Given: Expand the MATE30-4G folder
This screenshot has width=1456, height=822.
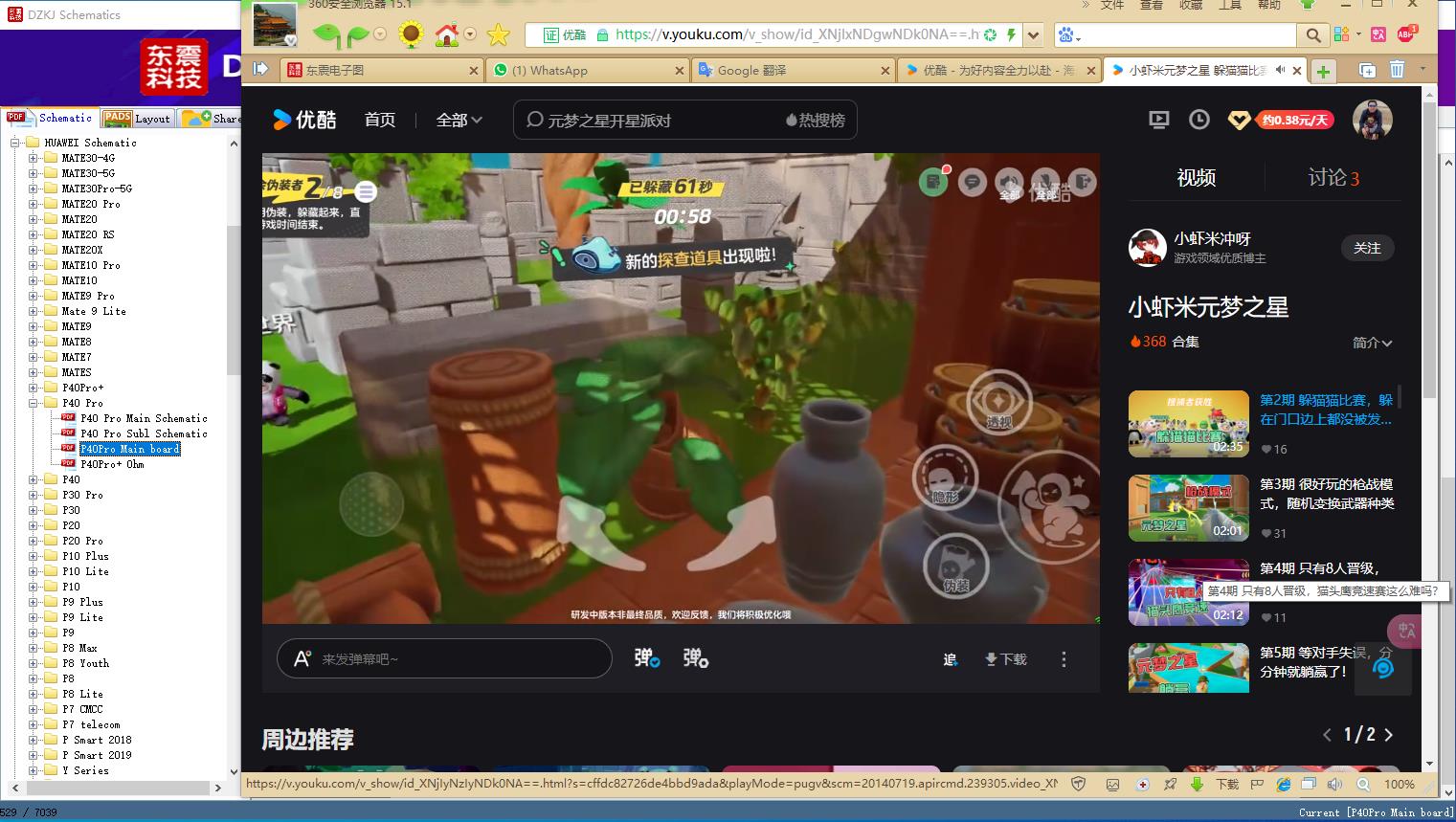Looking at the screenshot, I should (x=34, y=158).
